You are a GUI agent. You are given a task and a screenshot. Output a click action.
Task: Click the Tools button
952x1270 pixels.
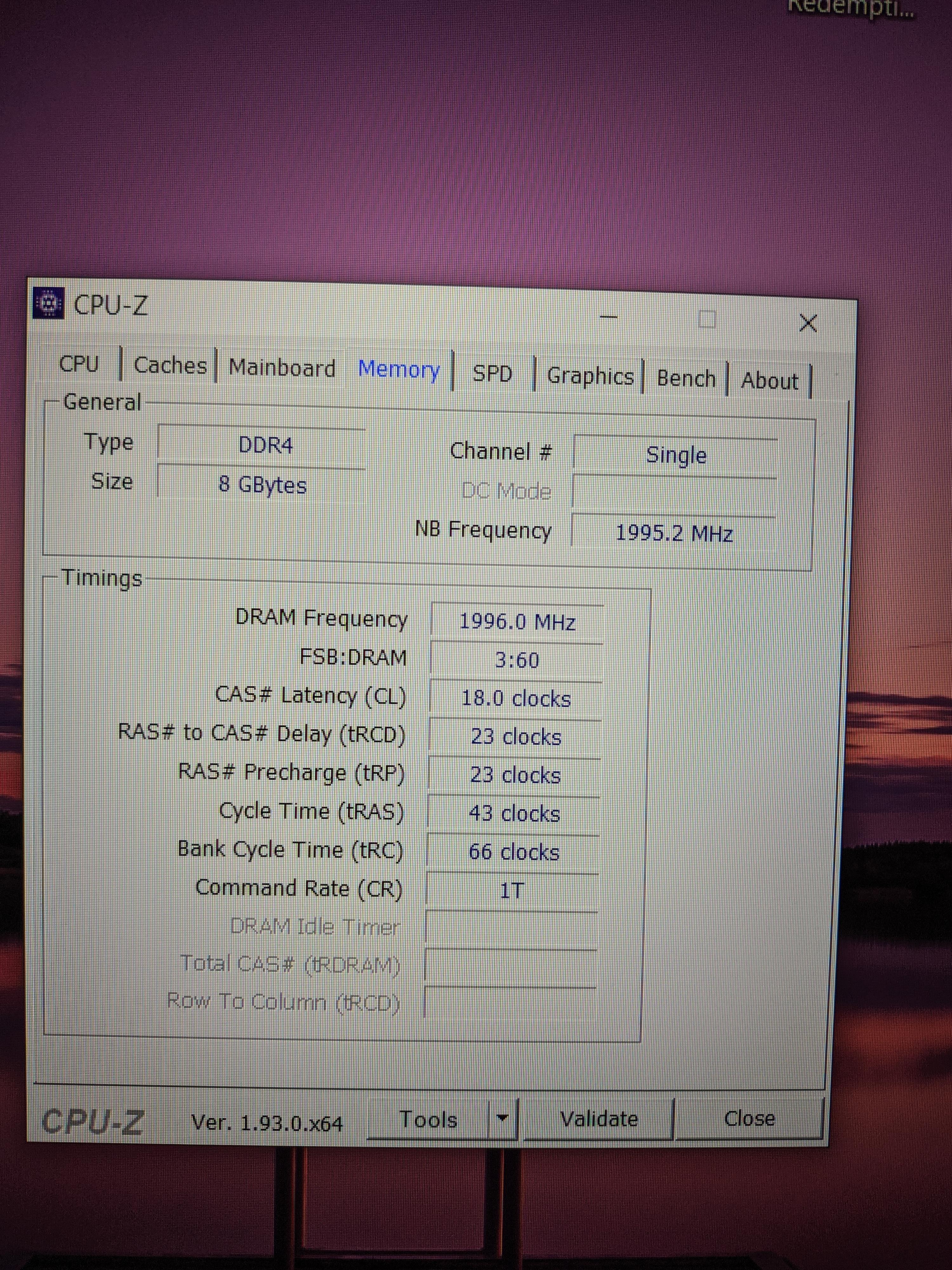(428, 1119)
